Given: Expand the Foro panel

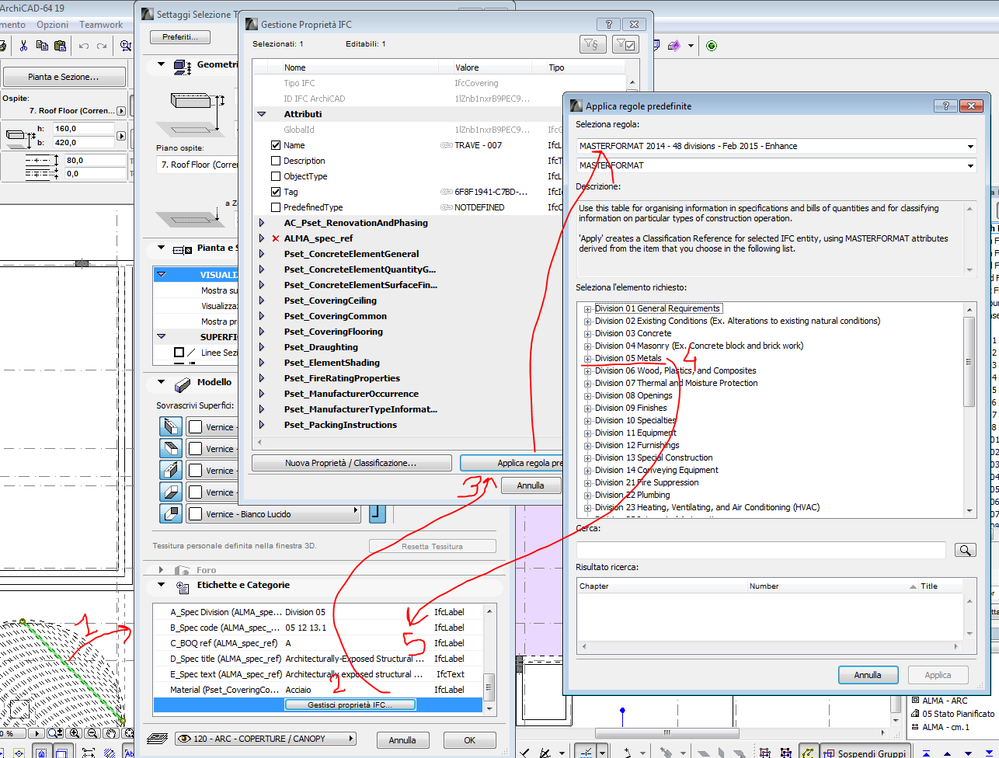Looking at the screenshot, I should coord(161,569).
